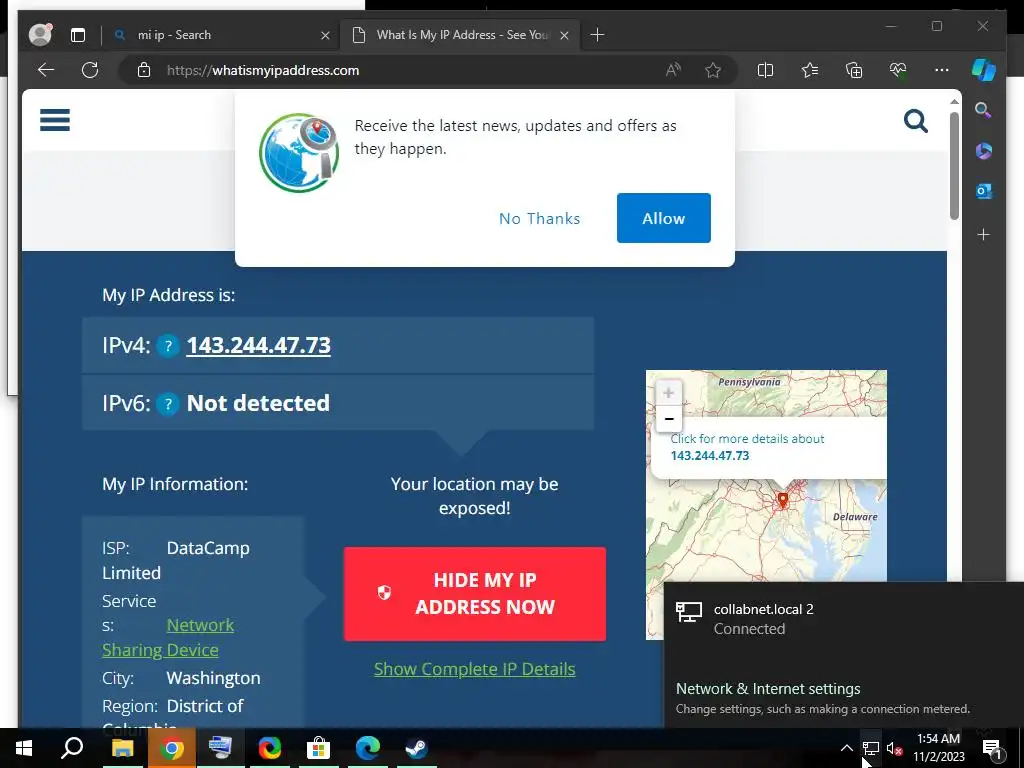Viewport: 1024px width, 768px height.
Task: Click the 'Washington' city value
Action: click(214, 678)
